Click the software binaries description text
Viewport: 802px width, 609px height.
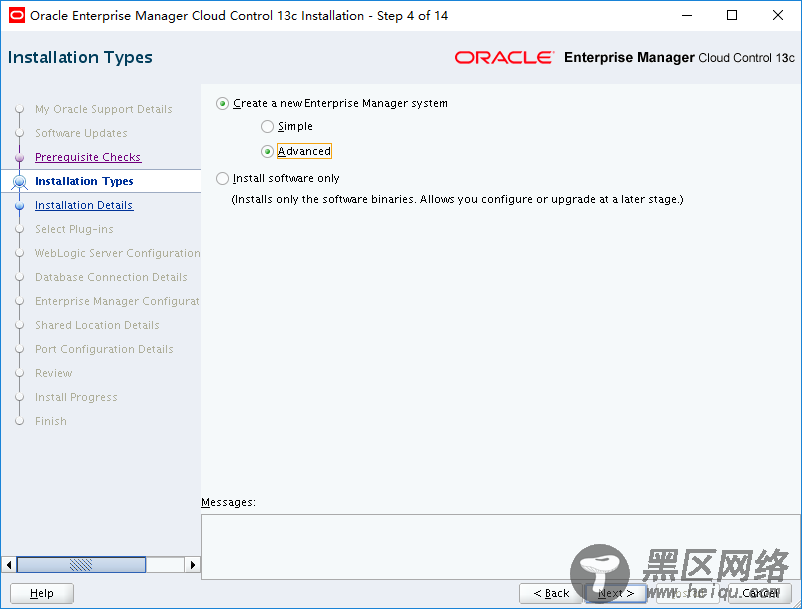pos(457,199)
